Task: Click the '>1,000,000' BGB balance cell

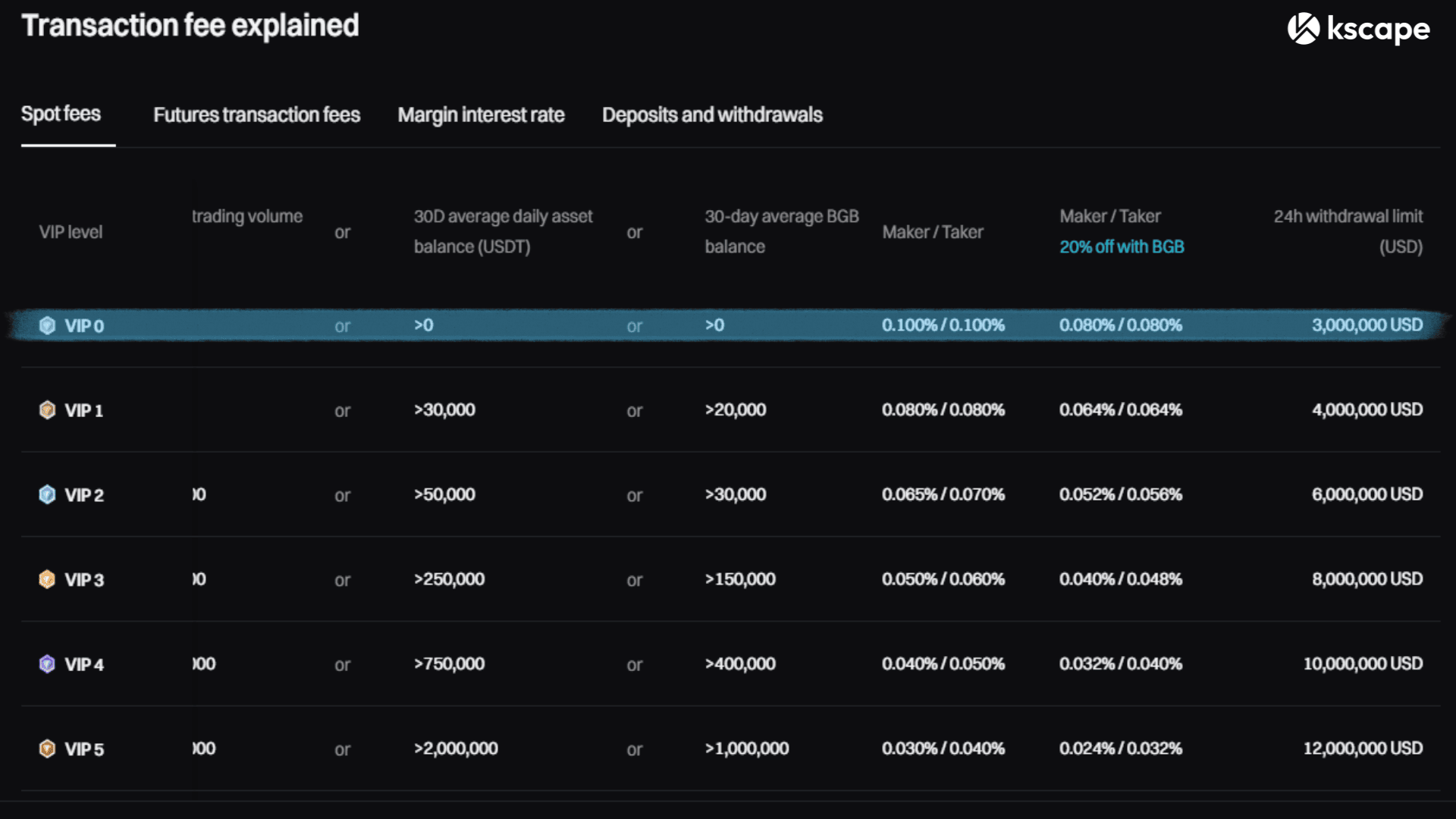Action: 747,748
